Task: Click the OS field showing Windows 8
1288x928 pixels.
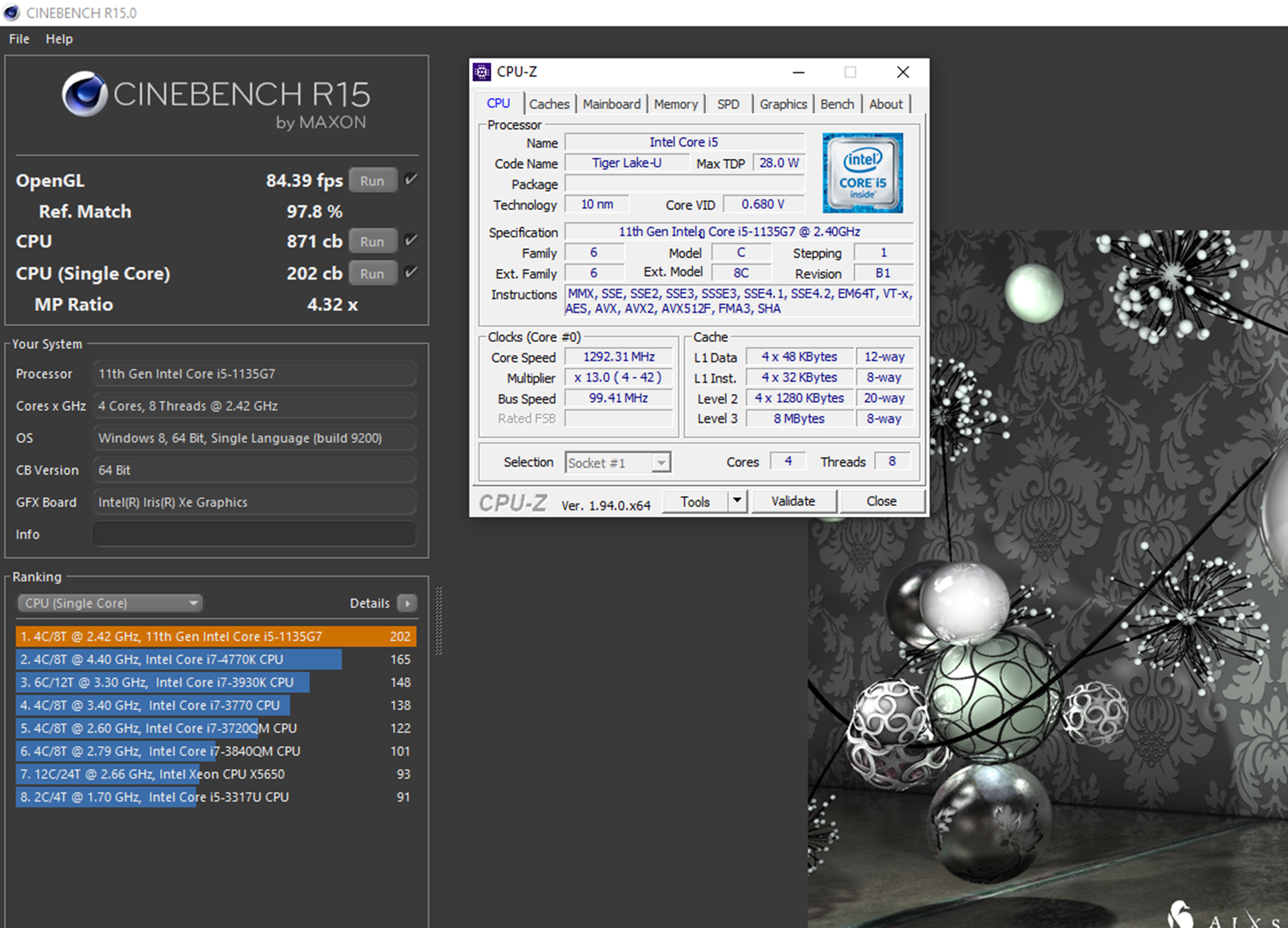Action: (254, 438)
